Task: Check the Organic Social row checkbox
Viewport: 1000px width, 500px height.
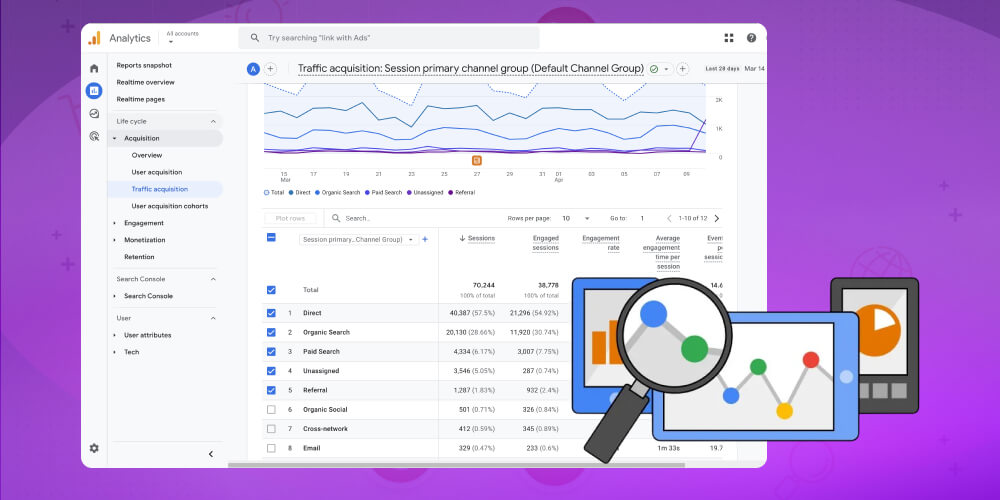Action: pyautogui.click(x=271, y=409)
